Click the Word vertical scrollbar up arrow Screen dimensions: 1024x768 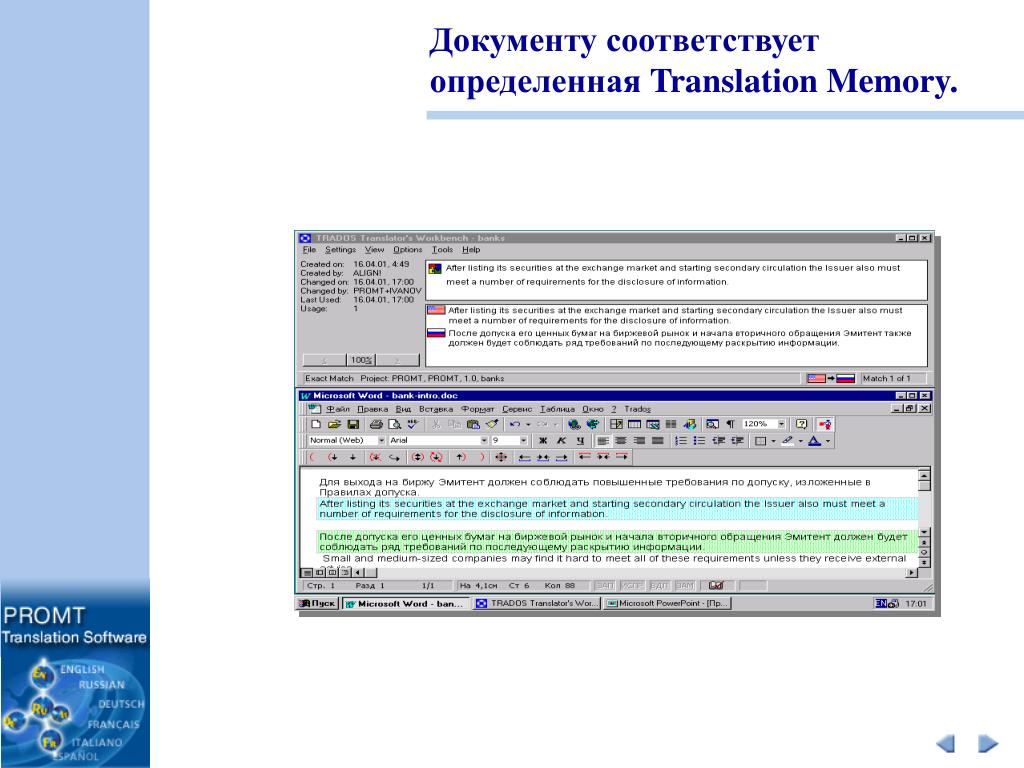(924, 475)
